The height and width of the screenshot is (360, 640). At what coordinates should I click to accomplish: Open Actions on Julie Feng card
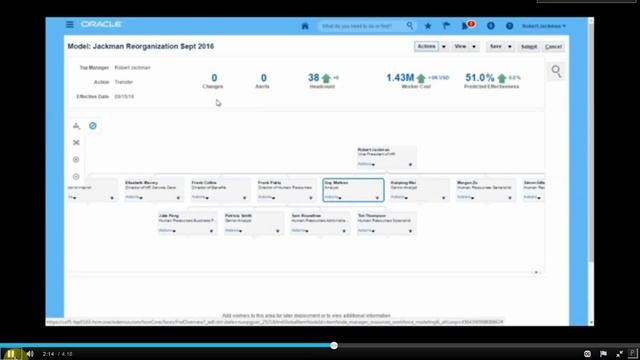[167, 231]
